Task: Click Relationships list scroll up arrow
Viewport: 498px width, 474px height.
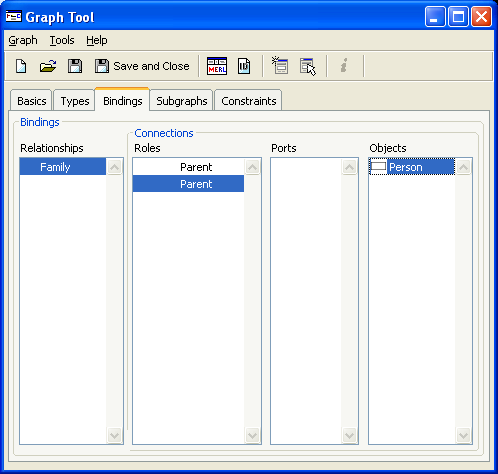Action: point(114,167)
